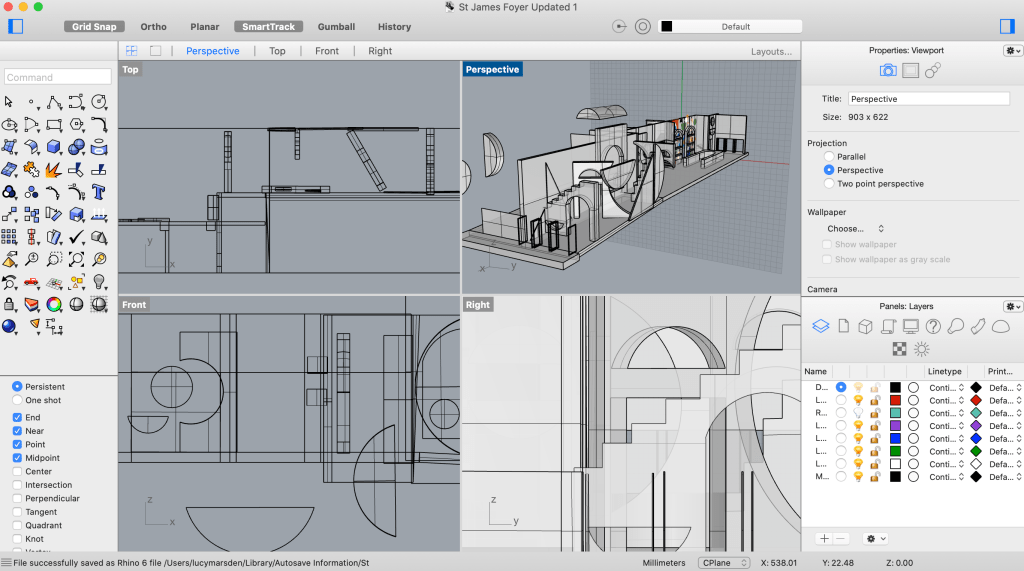Open the Wallpaper Choose dropdown

855,229
